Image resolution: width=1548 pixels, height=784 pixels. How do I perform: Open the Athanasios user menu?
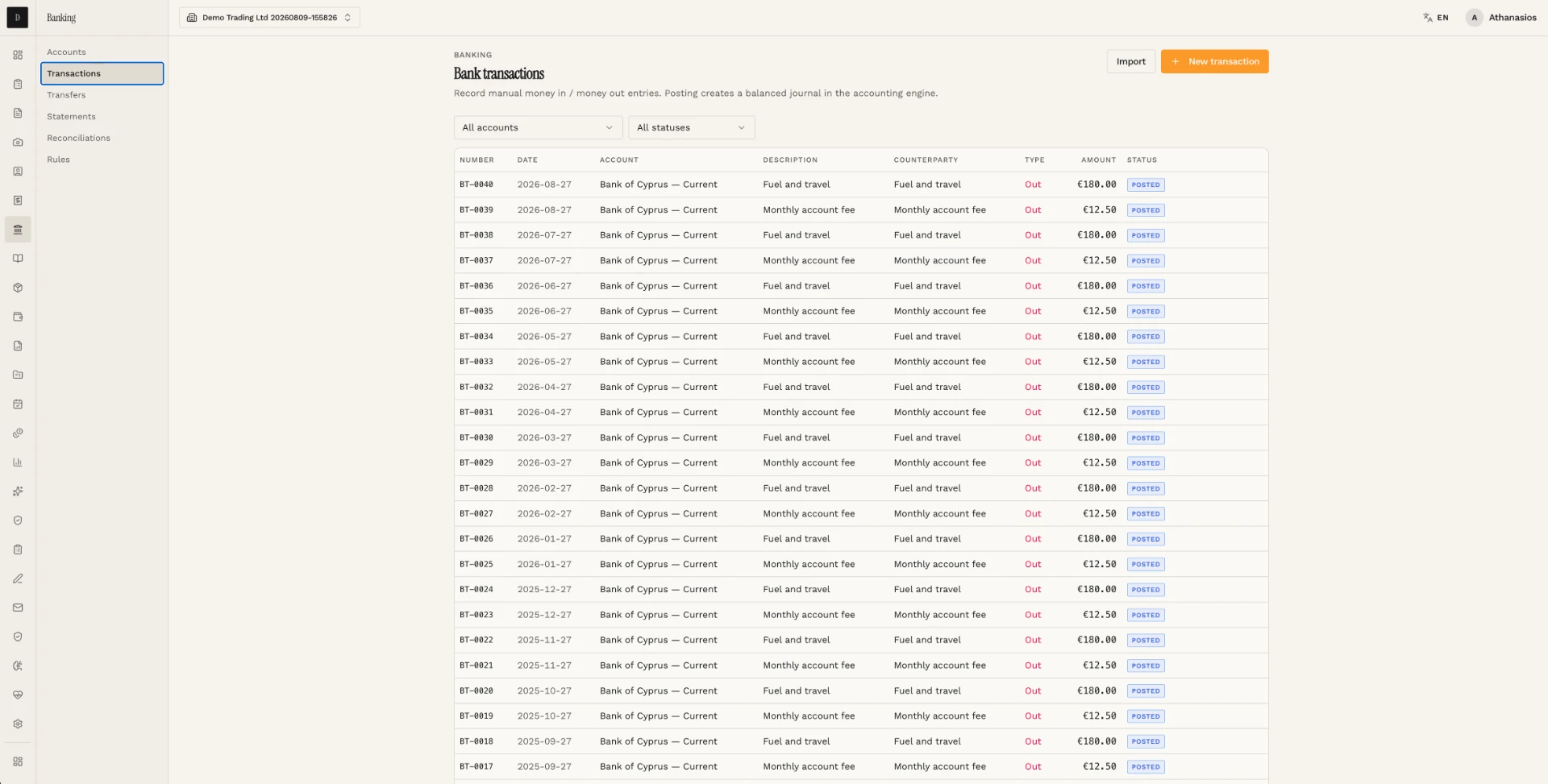[x=1502, y=17]
